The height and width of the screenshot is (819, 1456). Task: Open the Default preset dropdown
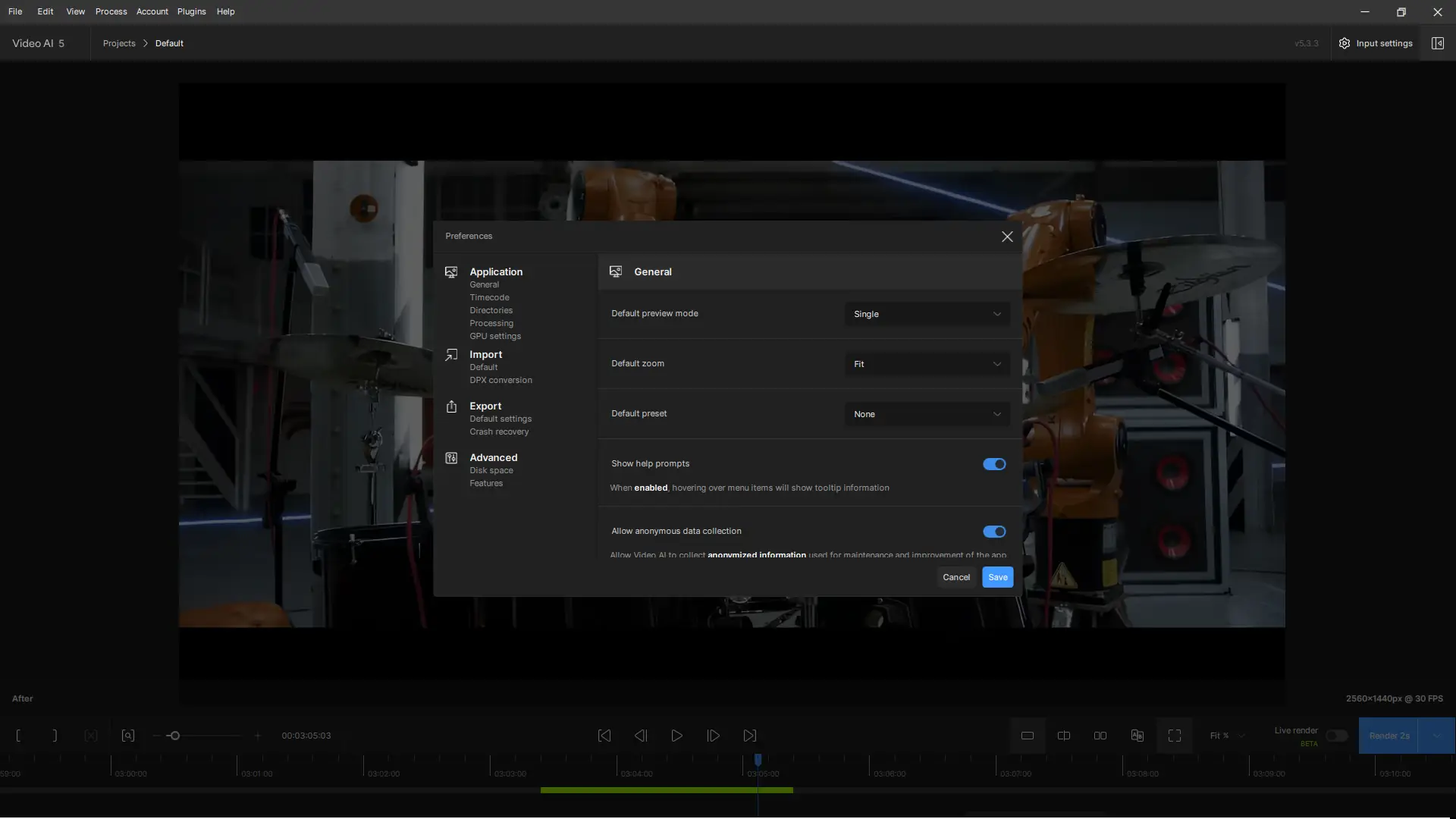click(x=927, y=414)
